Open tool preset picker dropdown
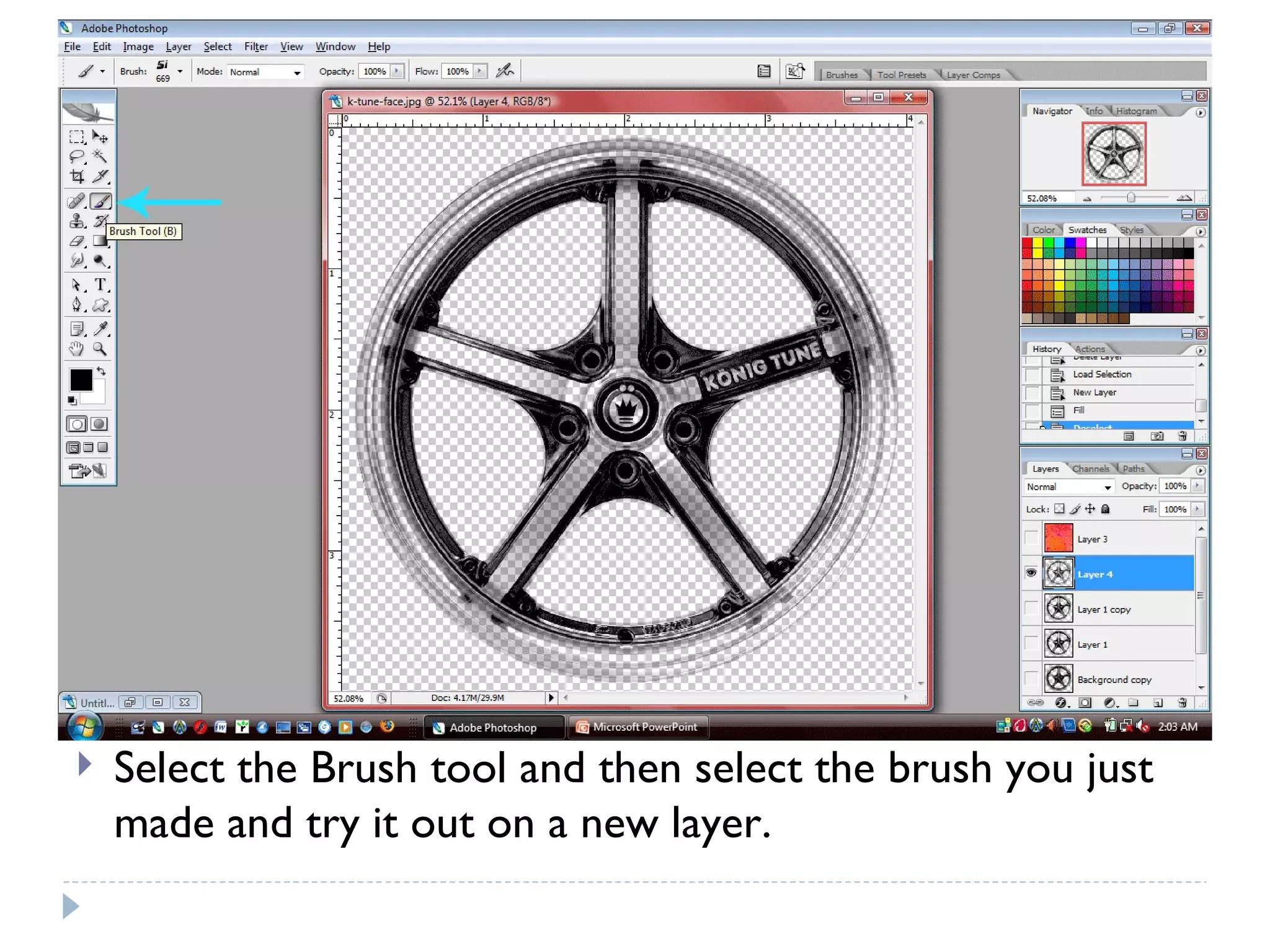Image resolution: width=1270 pixels, height=952 pixels. (102, 71)
